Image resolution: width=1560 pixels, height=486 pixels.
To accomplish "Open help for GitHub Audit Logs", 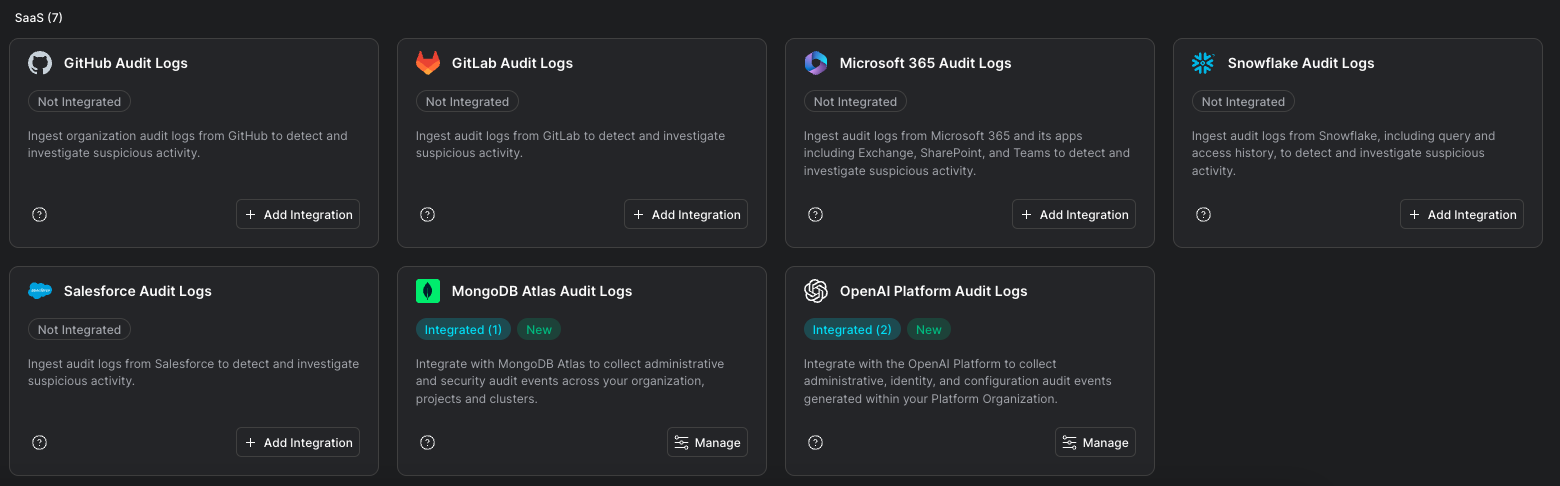I will pyautogui.click(x=40, y=214).
